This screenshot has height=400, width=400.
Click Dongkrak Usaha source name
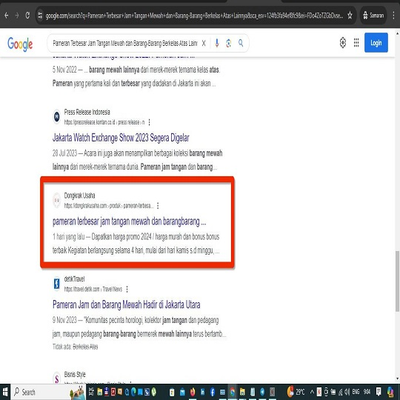pyautogui.click(x=79, y=195)
